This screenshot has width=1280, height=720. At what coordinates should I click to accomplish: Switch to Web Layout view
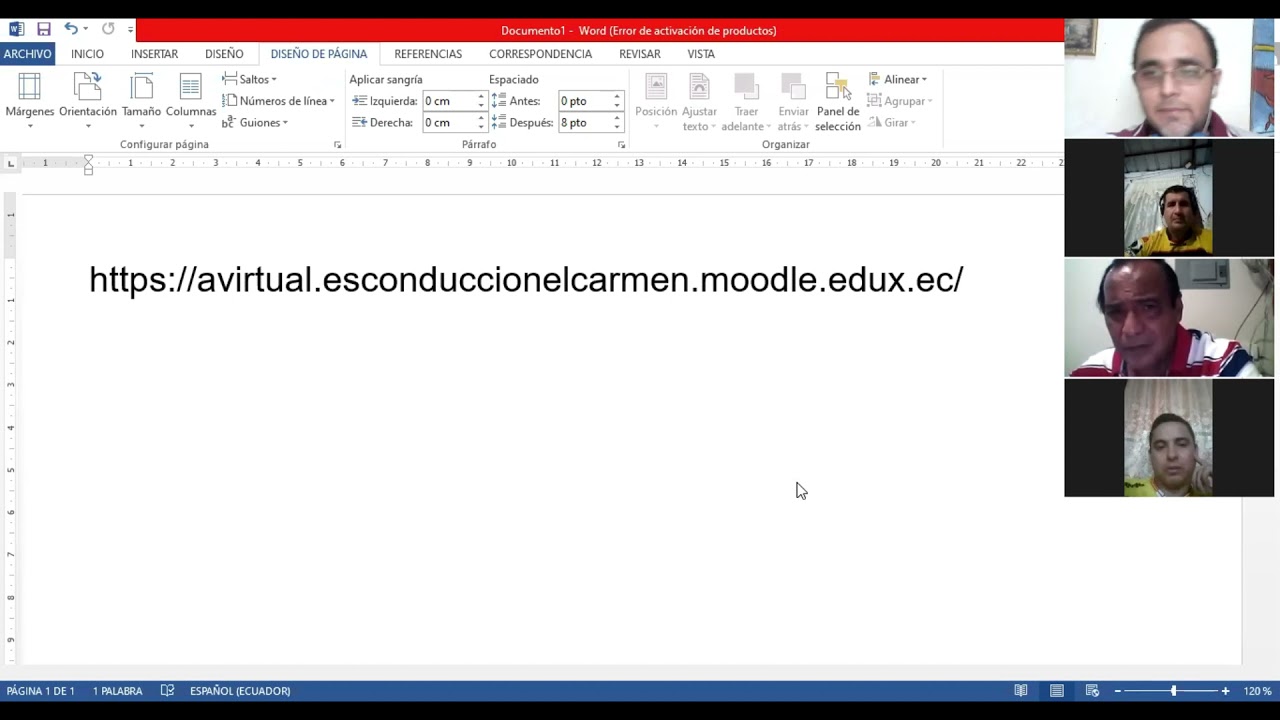click(x=1092, y=691)
